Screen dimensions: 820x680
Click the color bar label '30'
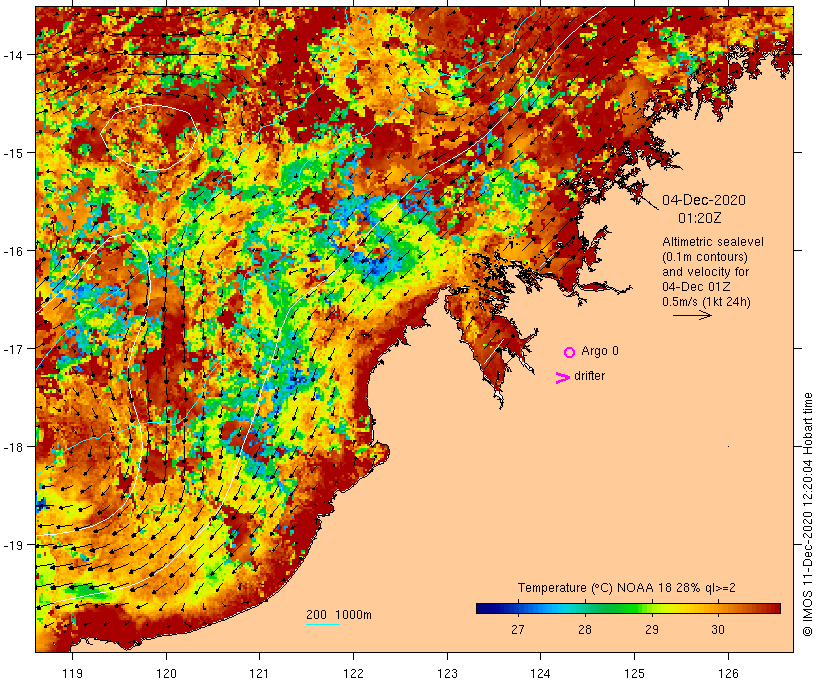(x=718, y=629)
